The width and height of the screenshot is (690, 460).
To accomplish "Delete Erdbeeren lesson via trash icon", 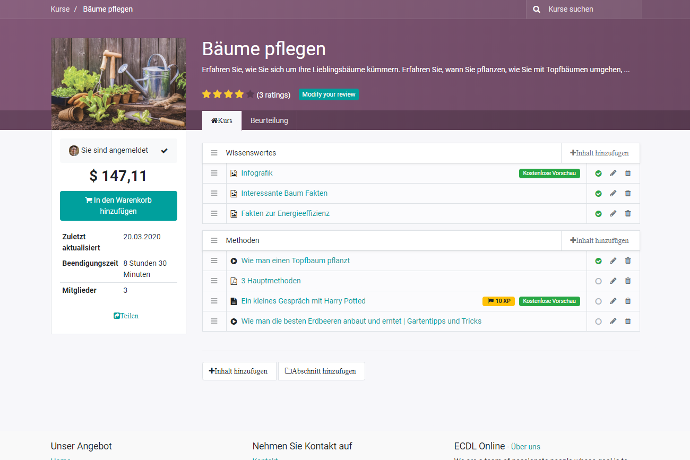I will [628, 321].
